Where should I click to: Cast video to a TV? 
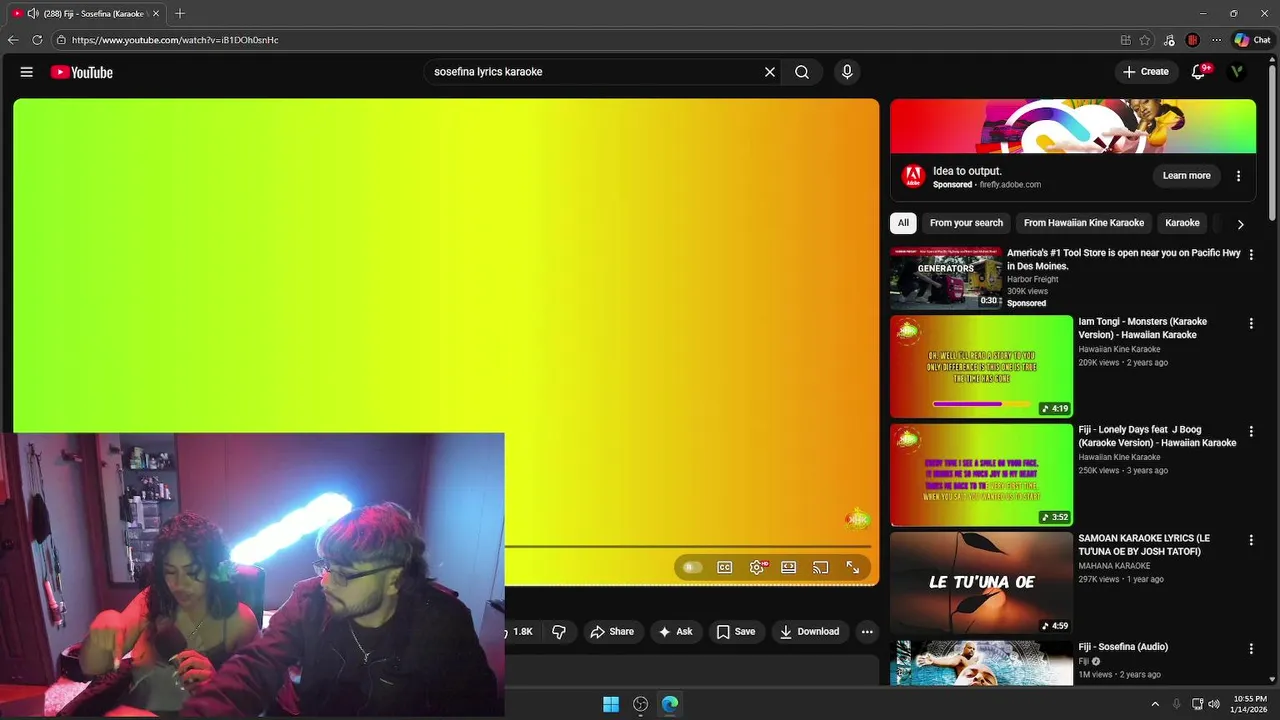click(x=821, y=567)
